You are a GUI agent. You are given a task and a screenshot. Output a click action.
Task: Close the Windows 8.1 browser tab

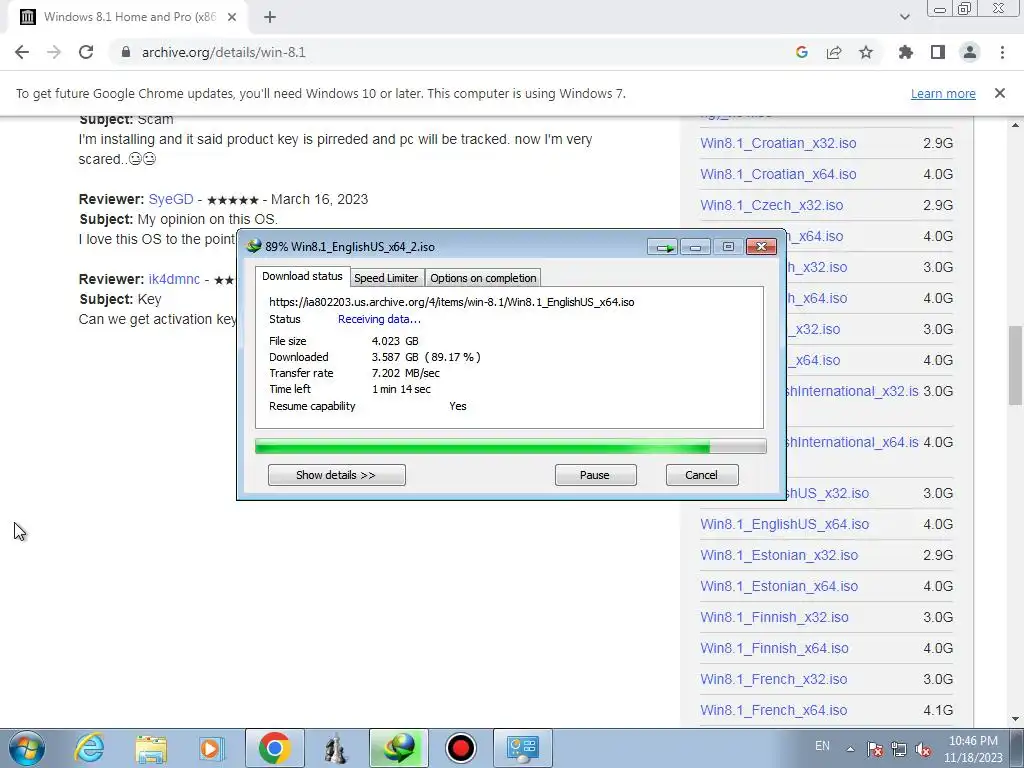[x=232, y=17]
